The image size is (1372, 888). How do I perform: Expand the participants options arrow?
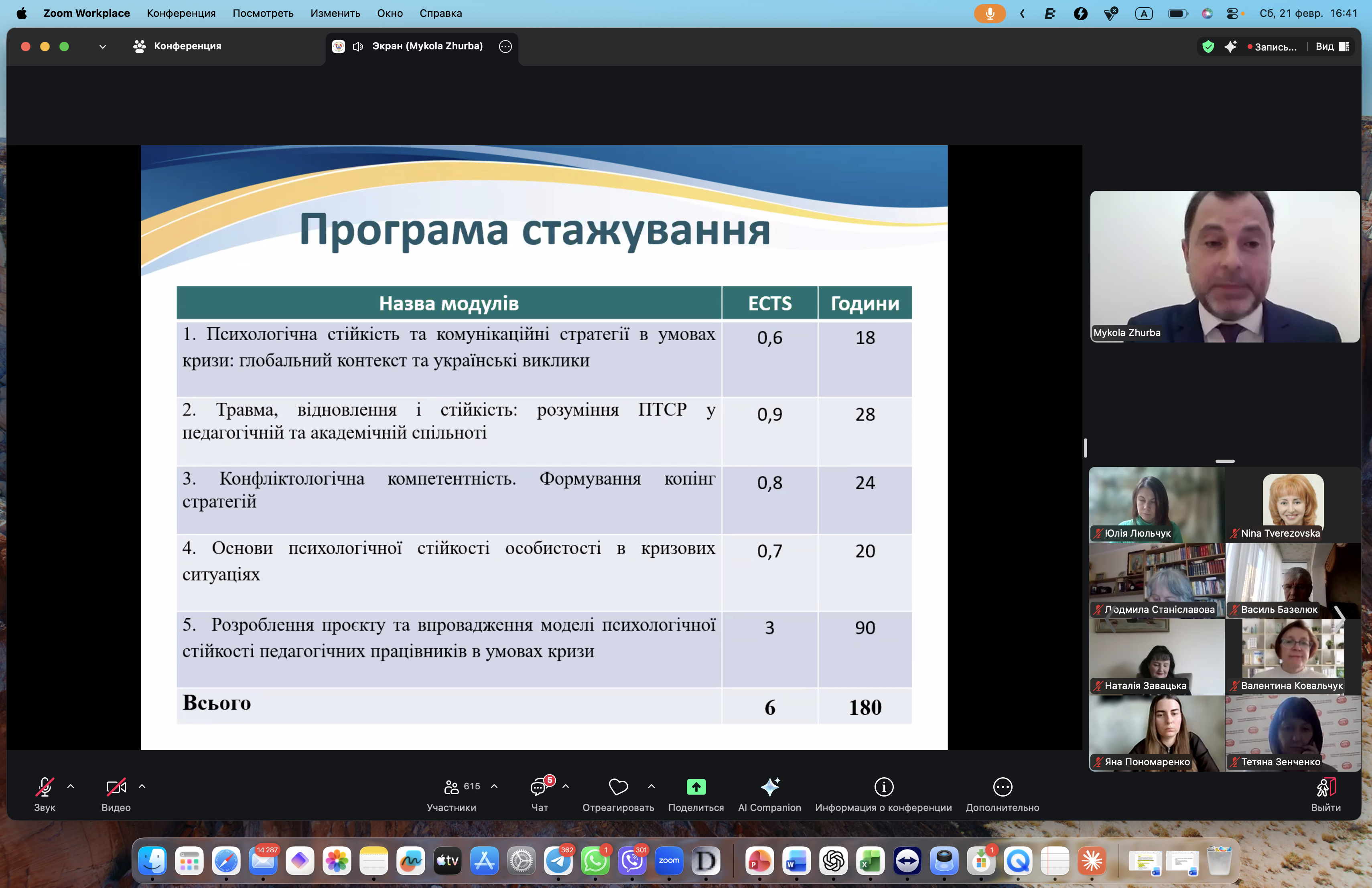[x=494, y=786]
